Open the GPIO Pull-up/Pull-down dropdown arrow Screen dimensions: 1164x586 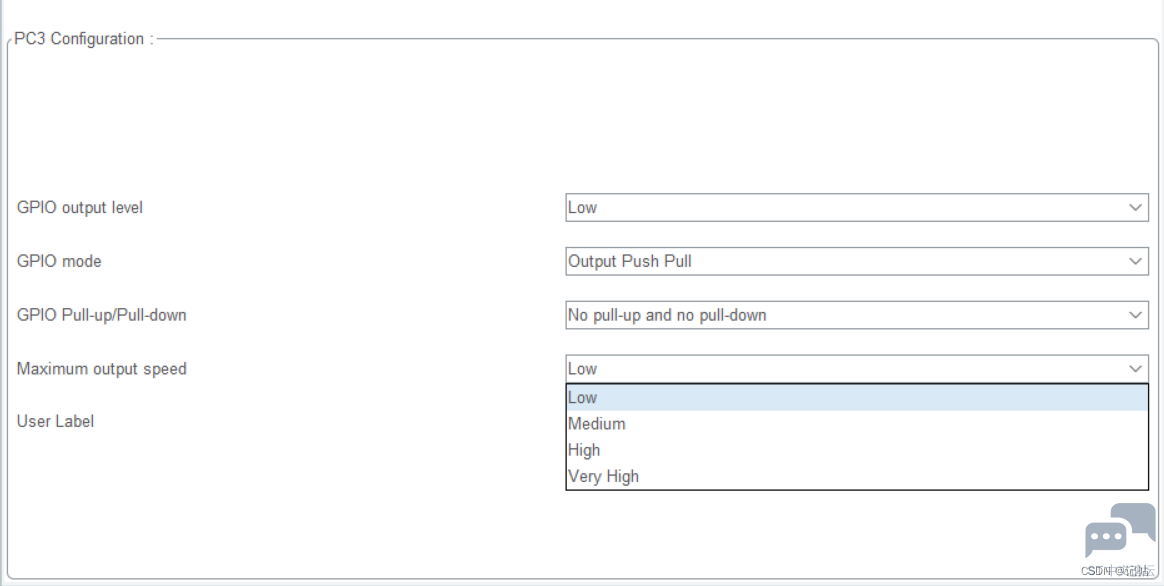1135,315
